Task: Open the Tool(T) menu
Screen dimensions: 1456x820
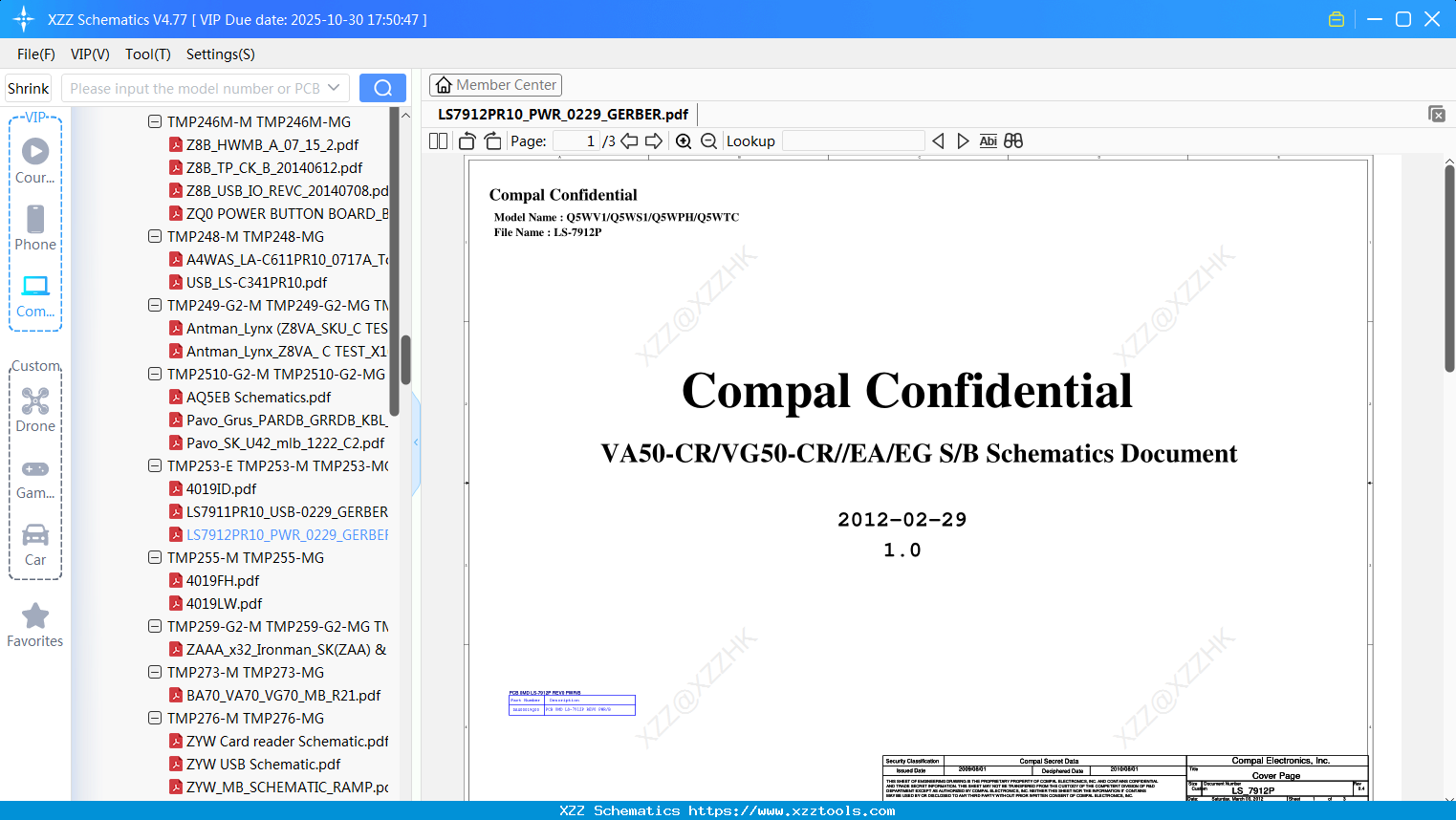Action: click(148, 54)
